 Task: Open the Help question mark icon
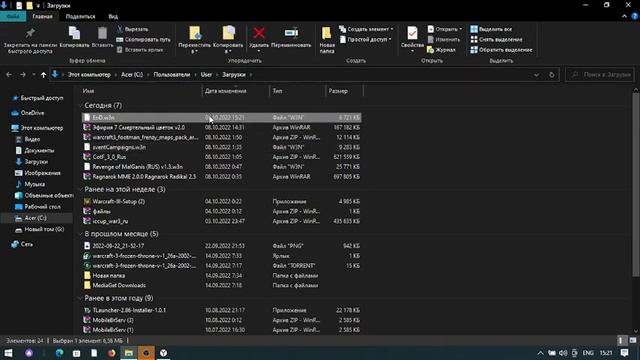635,16
